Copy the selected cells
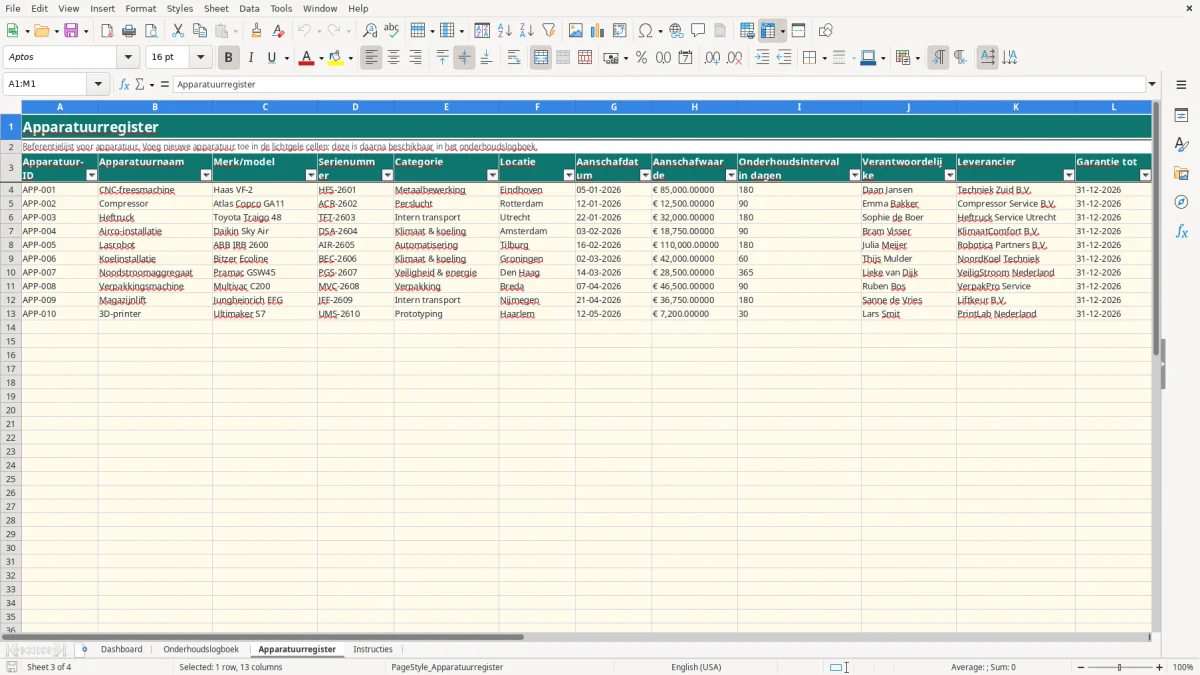This screenshot has width=1200, height=675. click(200, 31)
